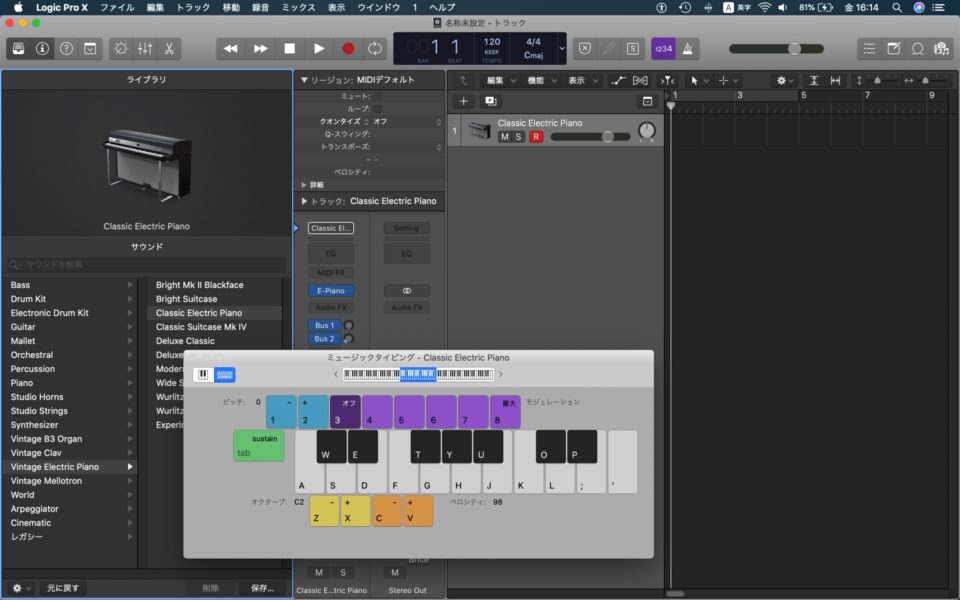Toggle the Solo S transport button

pyautogui.click(x=633, y=48)
